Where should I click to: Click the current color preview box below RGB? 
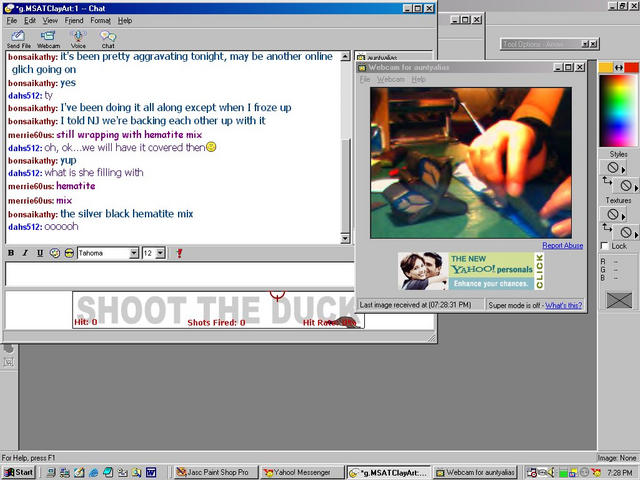[x=619, y=300]
